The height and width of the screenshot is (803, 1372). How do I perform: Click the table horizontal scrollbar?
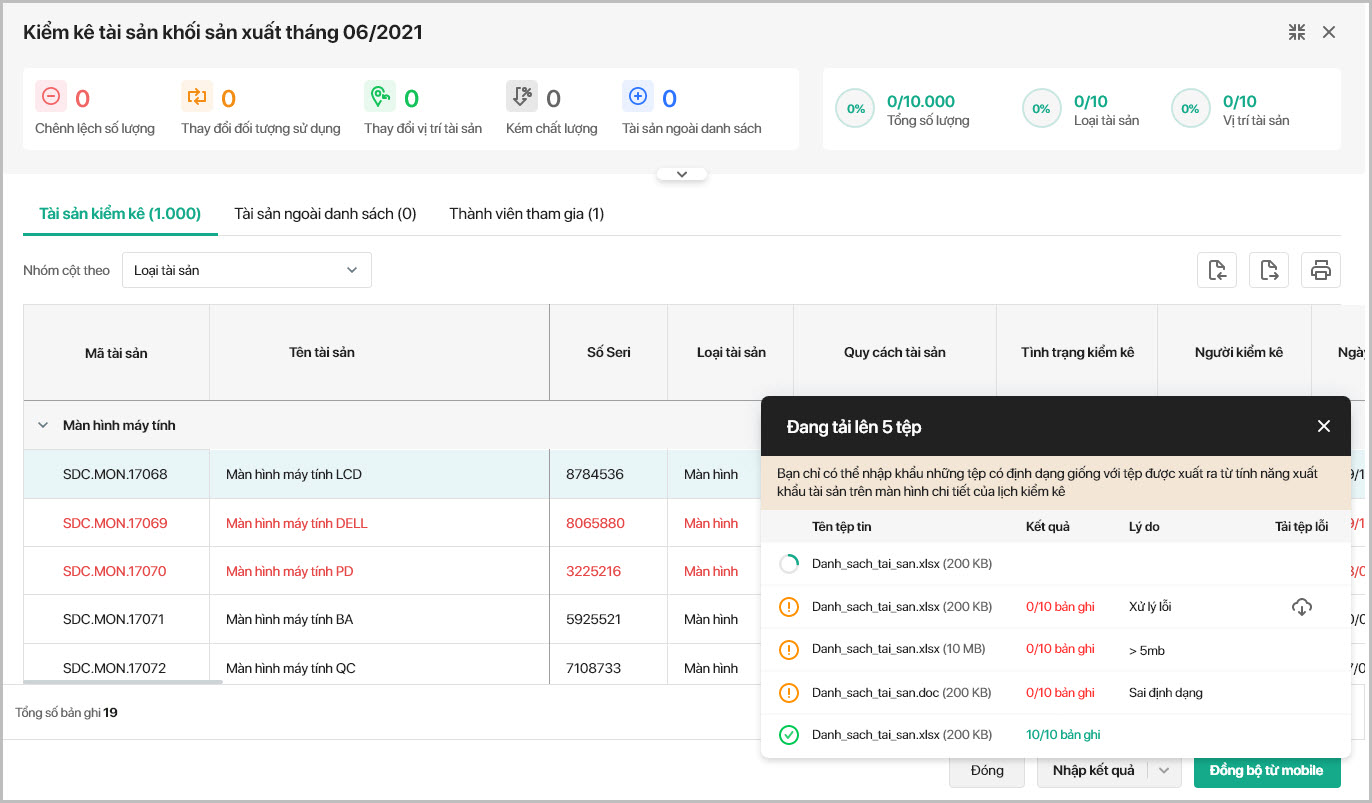pos(122,682)
